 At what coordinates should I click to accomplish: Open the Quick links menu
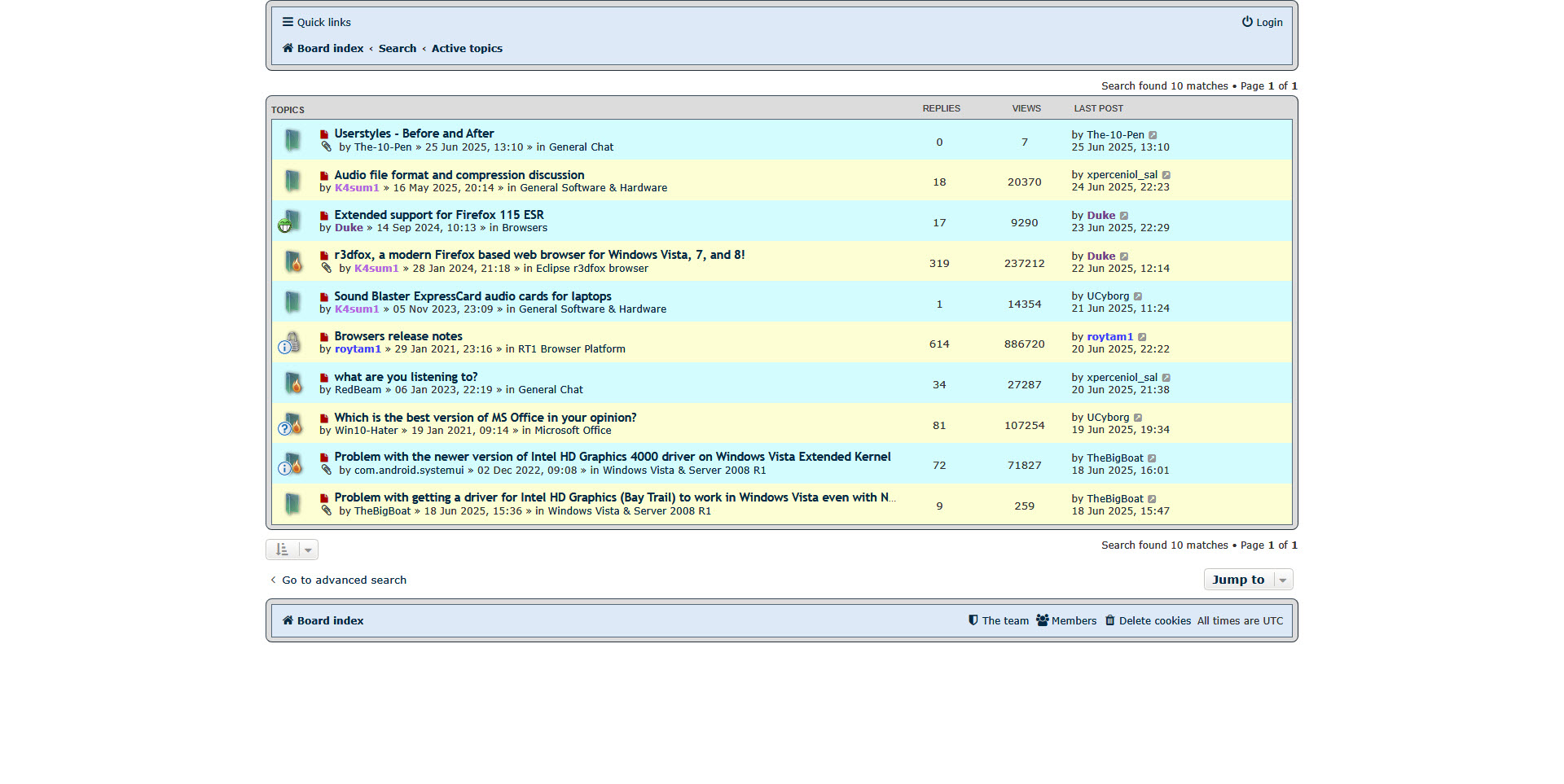tap(316, 22)
